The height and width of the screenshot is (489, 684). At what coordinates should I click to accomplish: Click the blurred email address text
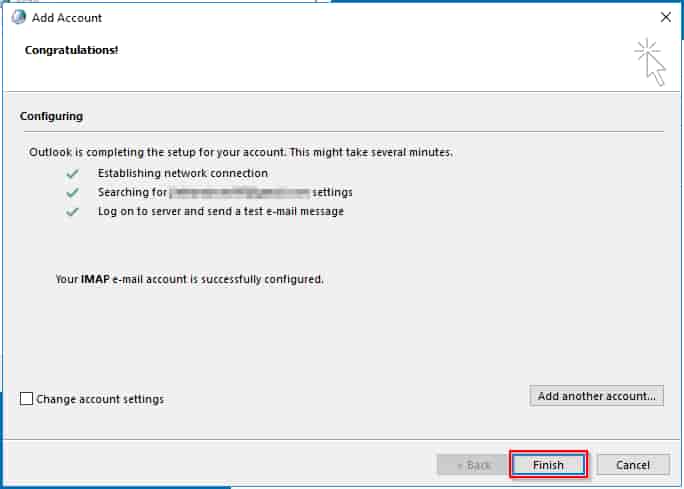pos(238,192)
